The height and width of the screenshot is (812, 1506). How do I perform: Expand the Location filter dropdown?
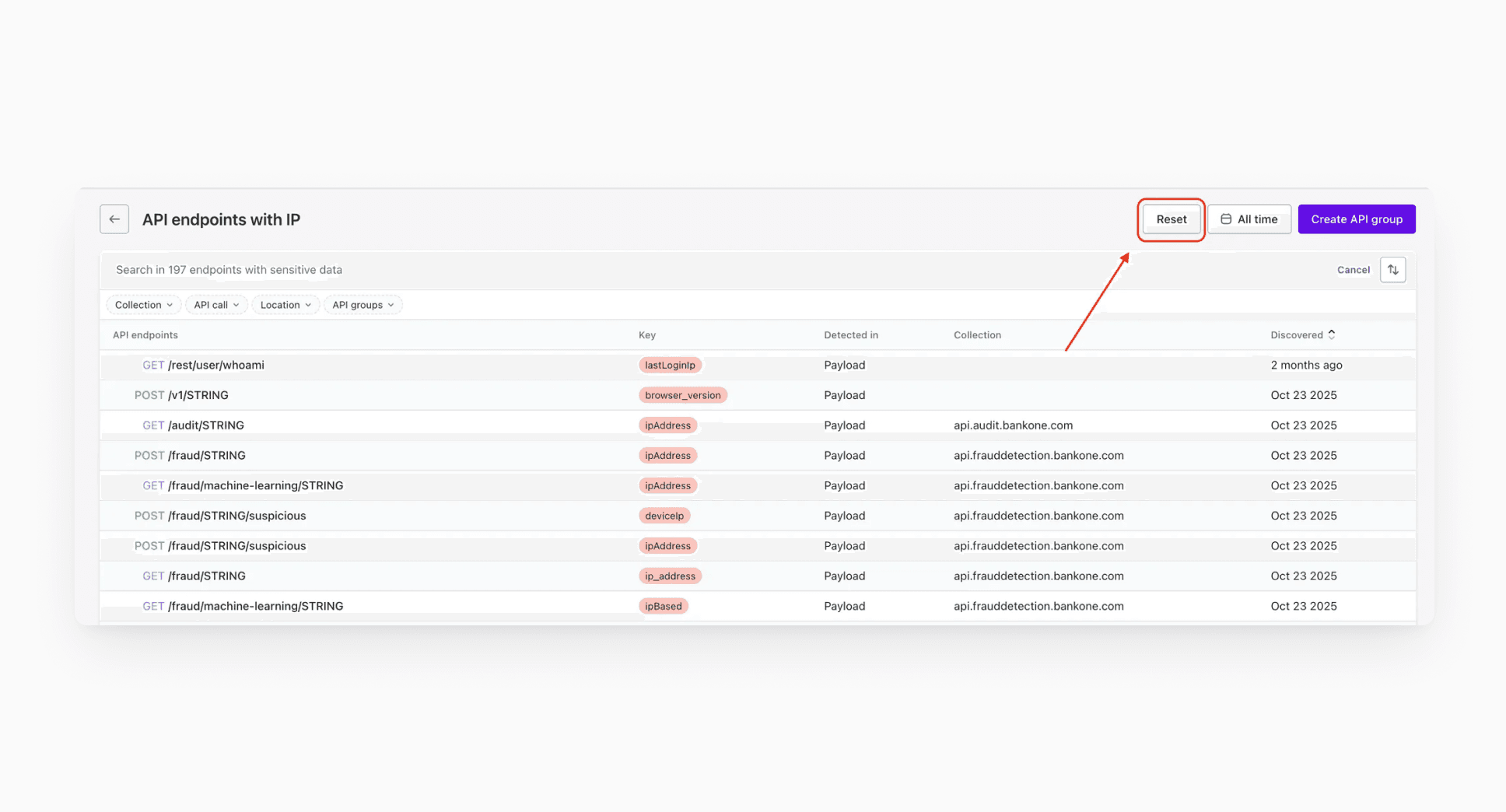click(285, 304)
